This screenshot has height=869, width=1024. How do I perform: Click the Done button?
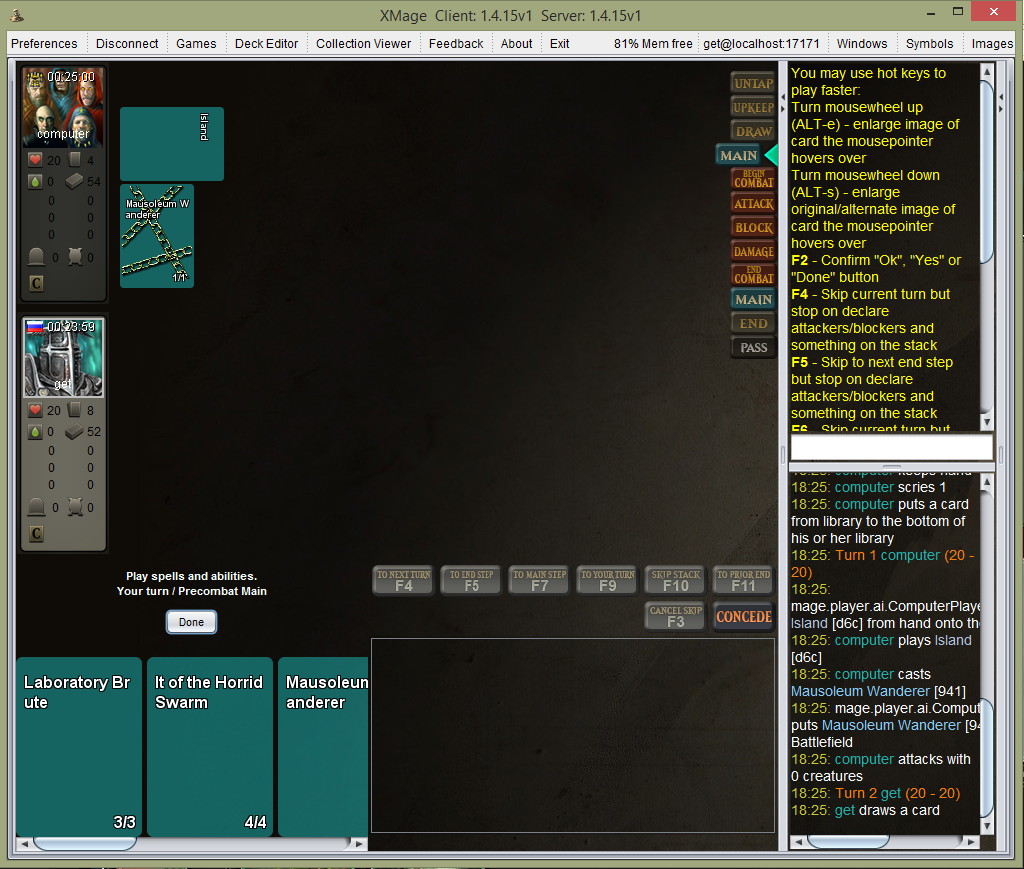tap(191, 622)
